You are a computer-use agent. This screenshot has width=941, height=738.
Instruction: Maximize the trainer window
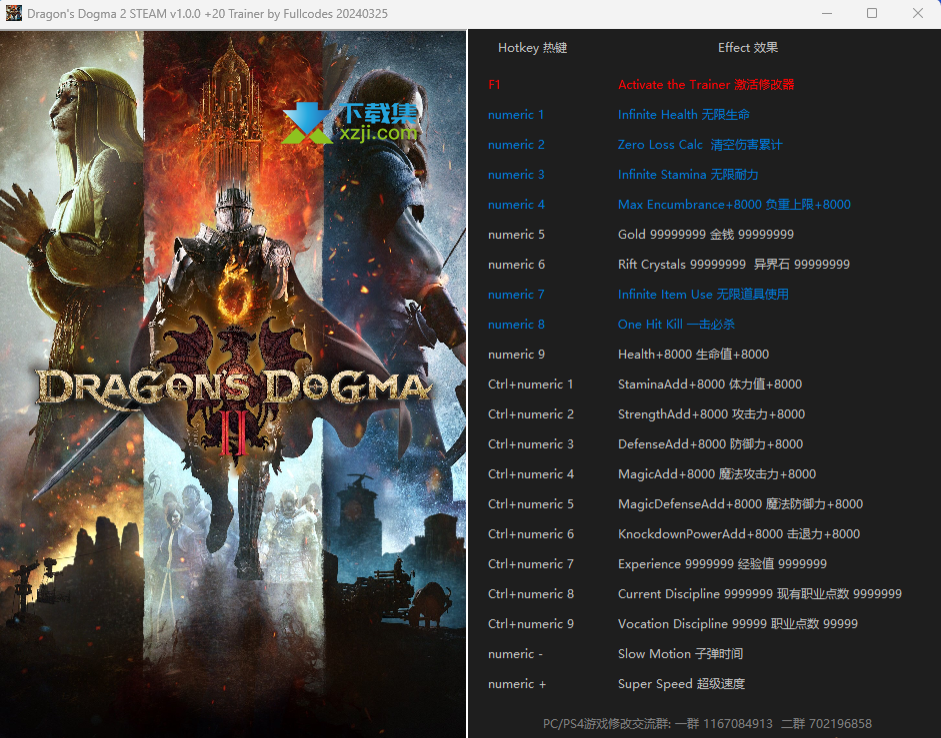pos(872,13)
